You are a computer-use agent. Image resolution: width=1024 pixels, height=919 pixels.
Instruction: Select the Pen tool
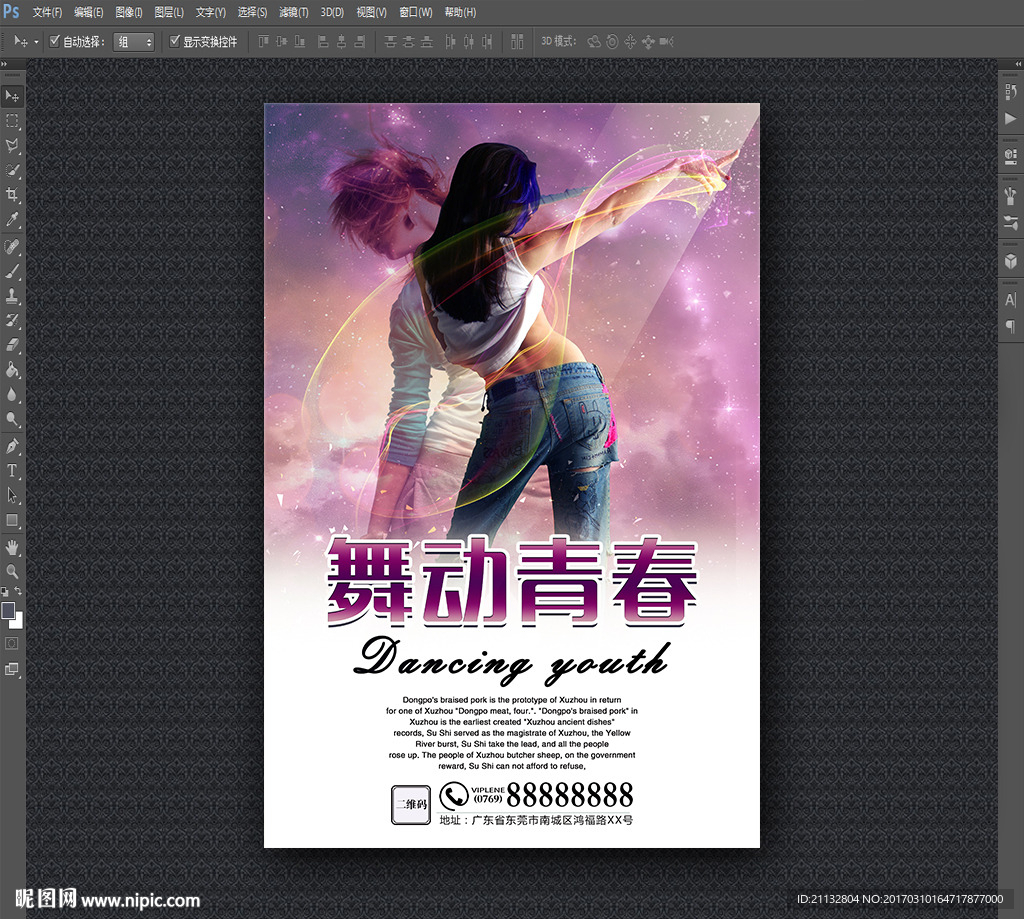click(12, 447)
